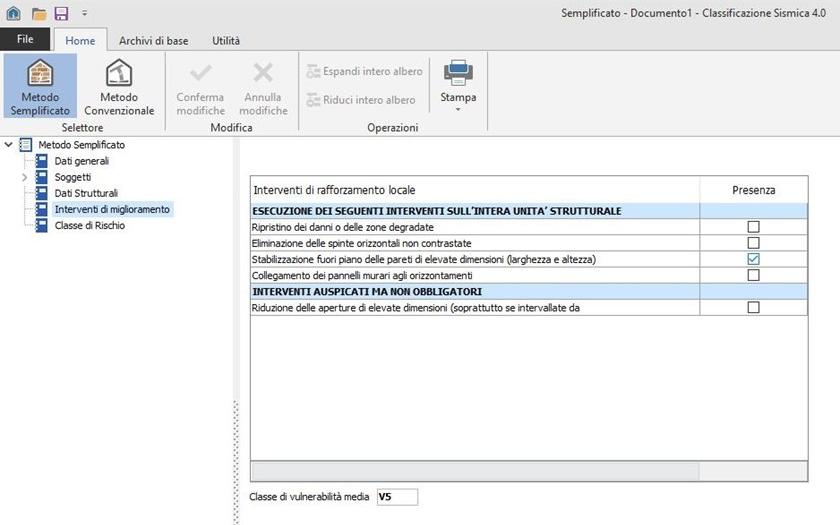Check Riduzione delle aperture checkbox
The image size is (840, 525).
click(x=753, y=307)
